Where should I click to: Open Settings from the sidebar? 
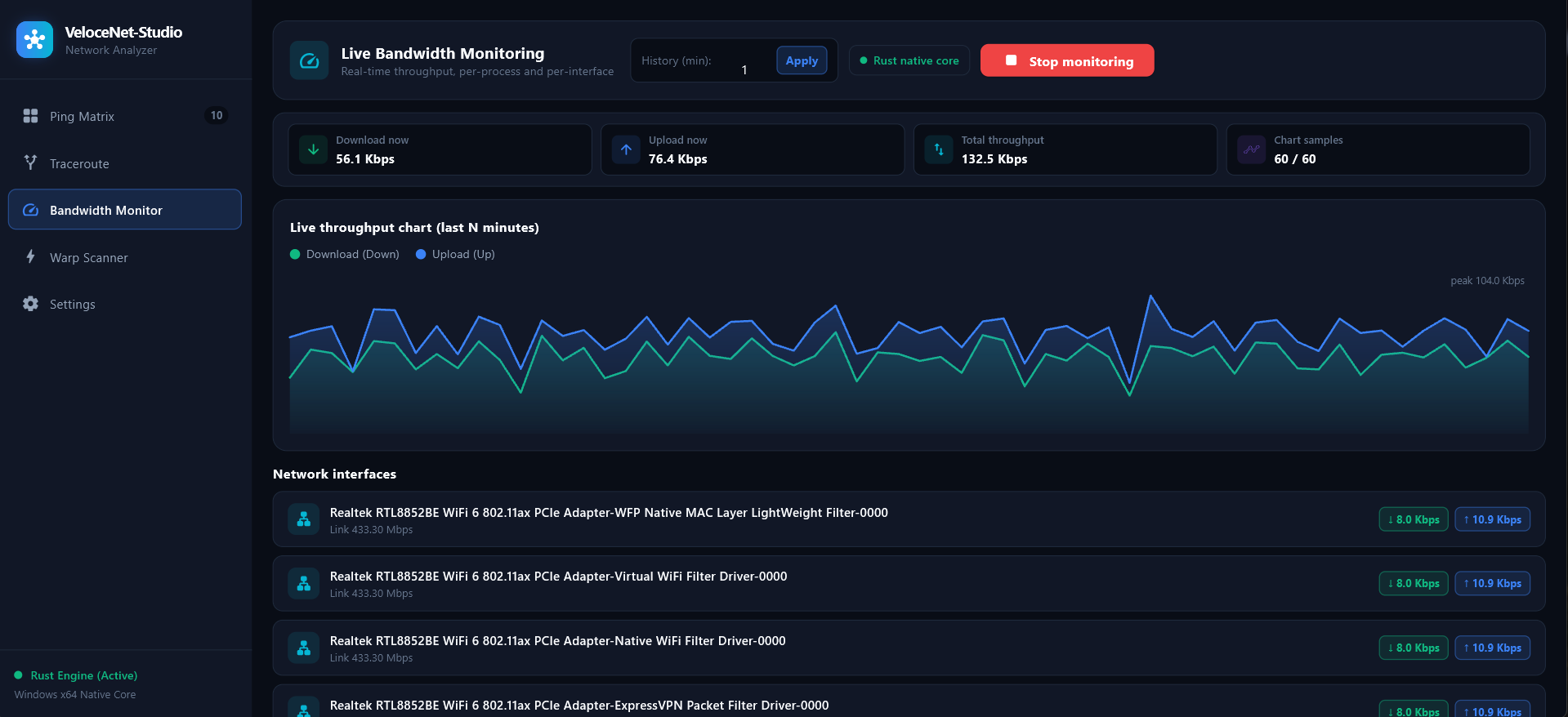tap(125, 304)
